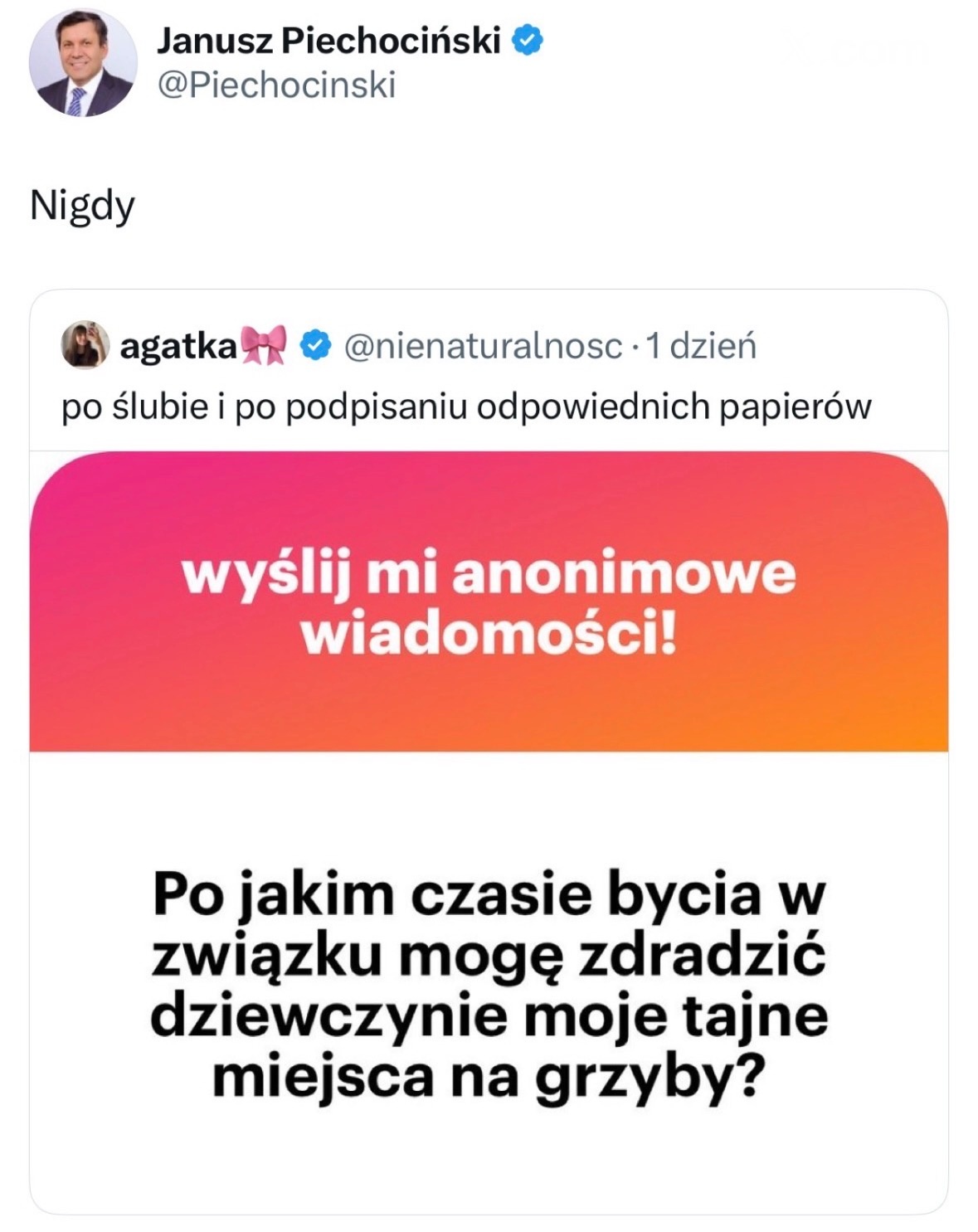The height and width of the screenshot is (1232, 978).
Task: Tap the verified badge beside Janusz Piechociński
Action: click(528, 40)
